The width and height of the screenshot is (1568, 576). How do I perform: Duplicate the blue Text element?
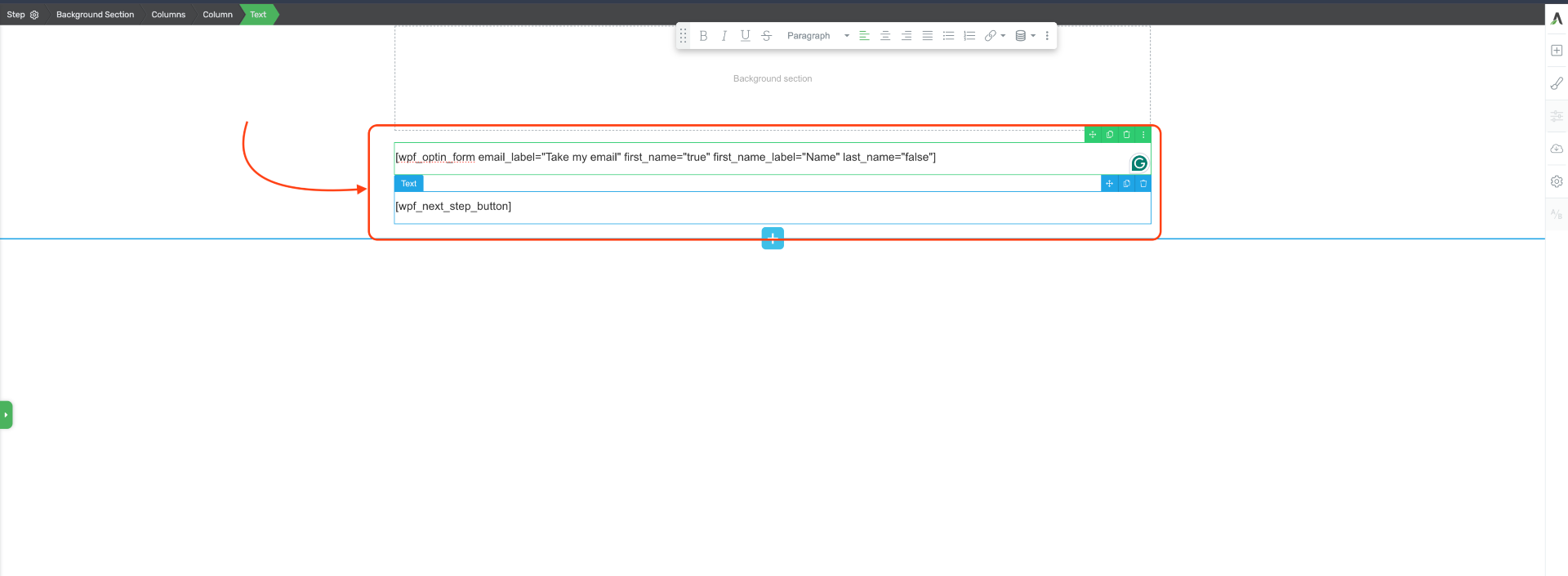pyautogui.click(x=1126, y=184)
